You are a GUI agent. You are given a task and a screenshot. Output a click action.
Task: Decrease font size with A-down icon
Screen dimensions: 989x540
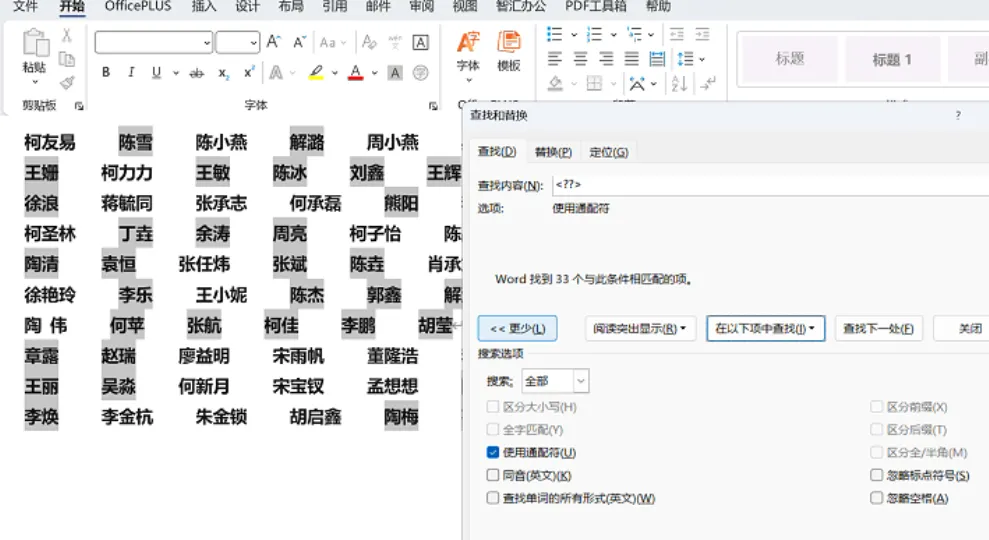[299, 42]
